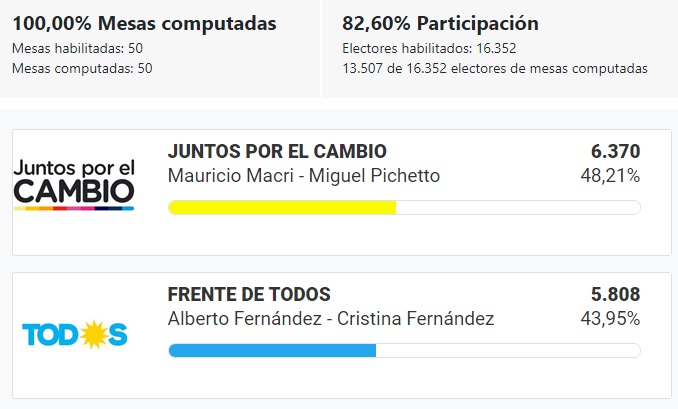Click empty track of Frente de Todos bar
678x409 pixels.
pyautogui.click(x=508, y=351)
